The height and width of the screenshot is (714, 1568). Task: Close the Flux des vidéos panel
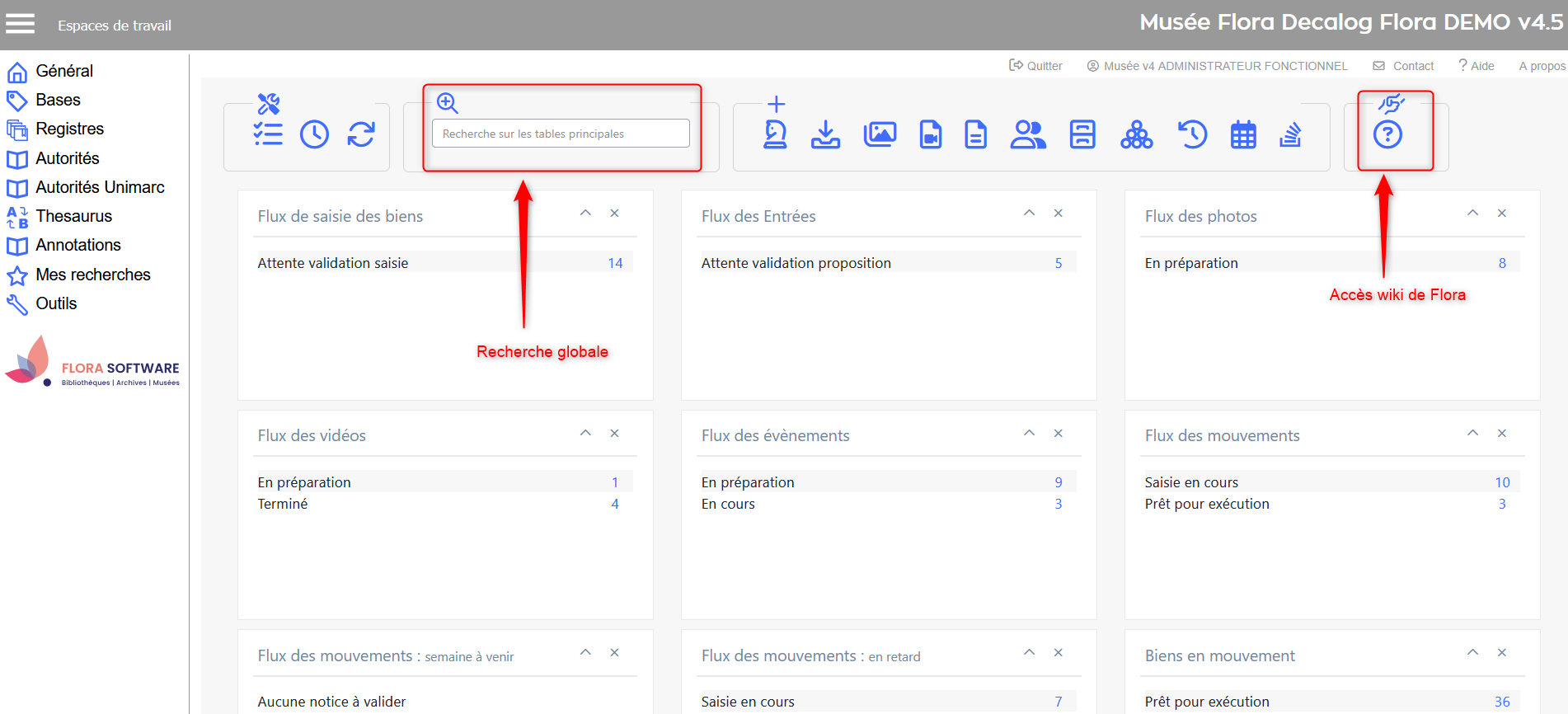tap(614, 433)
